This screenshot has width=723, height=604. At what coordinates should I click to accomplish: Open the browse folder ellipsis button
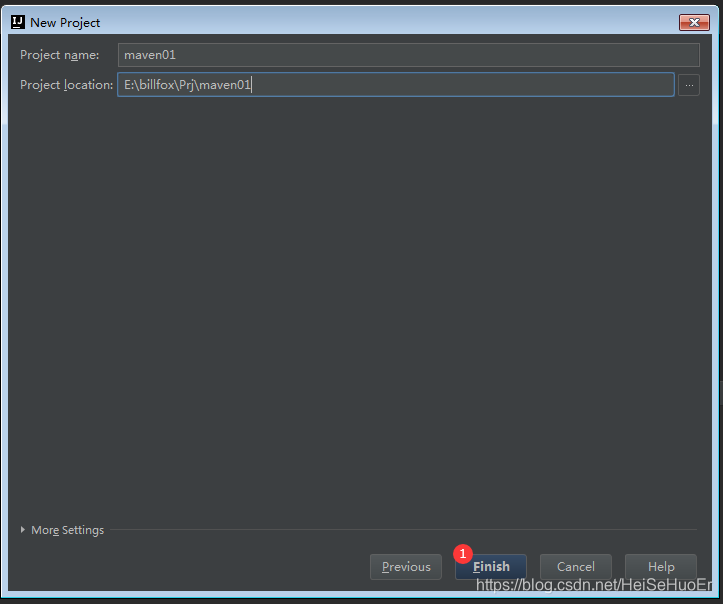click(x=689, y=85)
